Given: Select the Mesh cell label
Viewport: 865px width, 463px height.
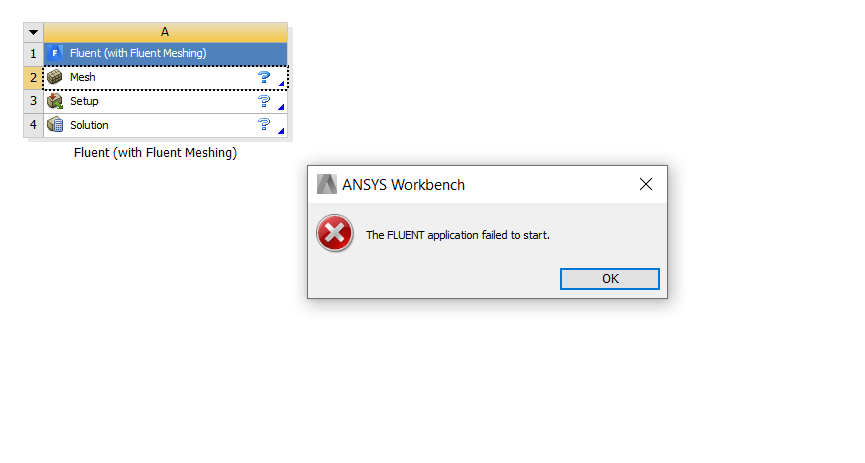Looking at the screenshot, I should [x=83, y=77].
